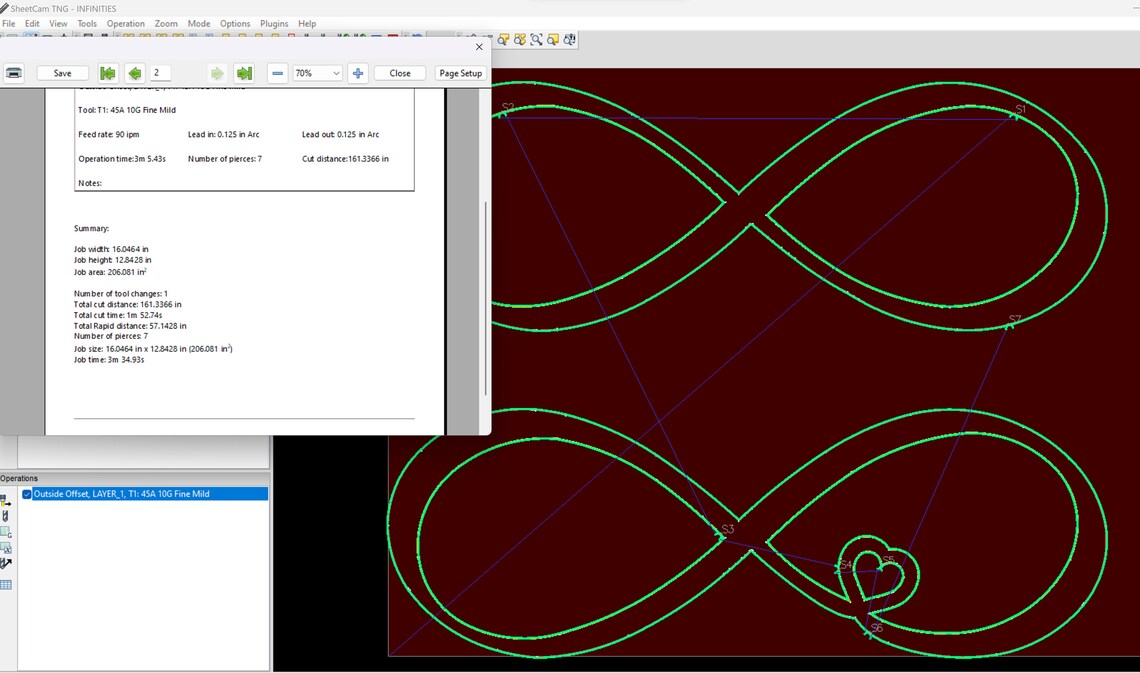
Task: Zoom out with the minus icon in preview
Action: click(277, 72)
